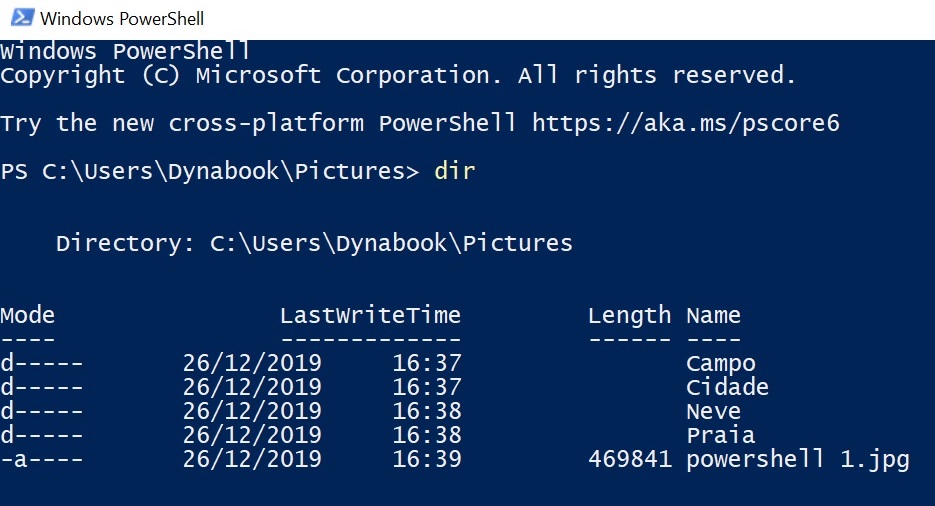935x506 pixels.
Task: Click the PowerShell icon in title bar
Action: tap(22, 18)
